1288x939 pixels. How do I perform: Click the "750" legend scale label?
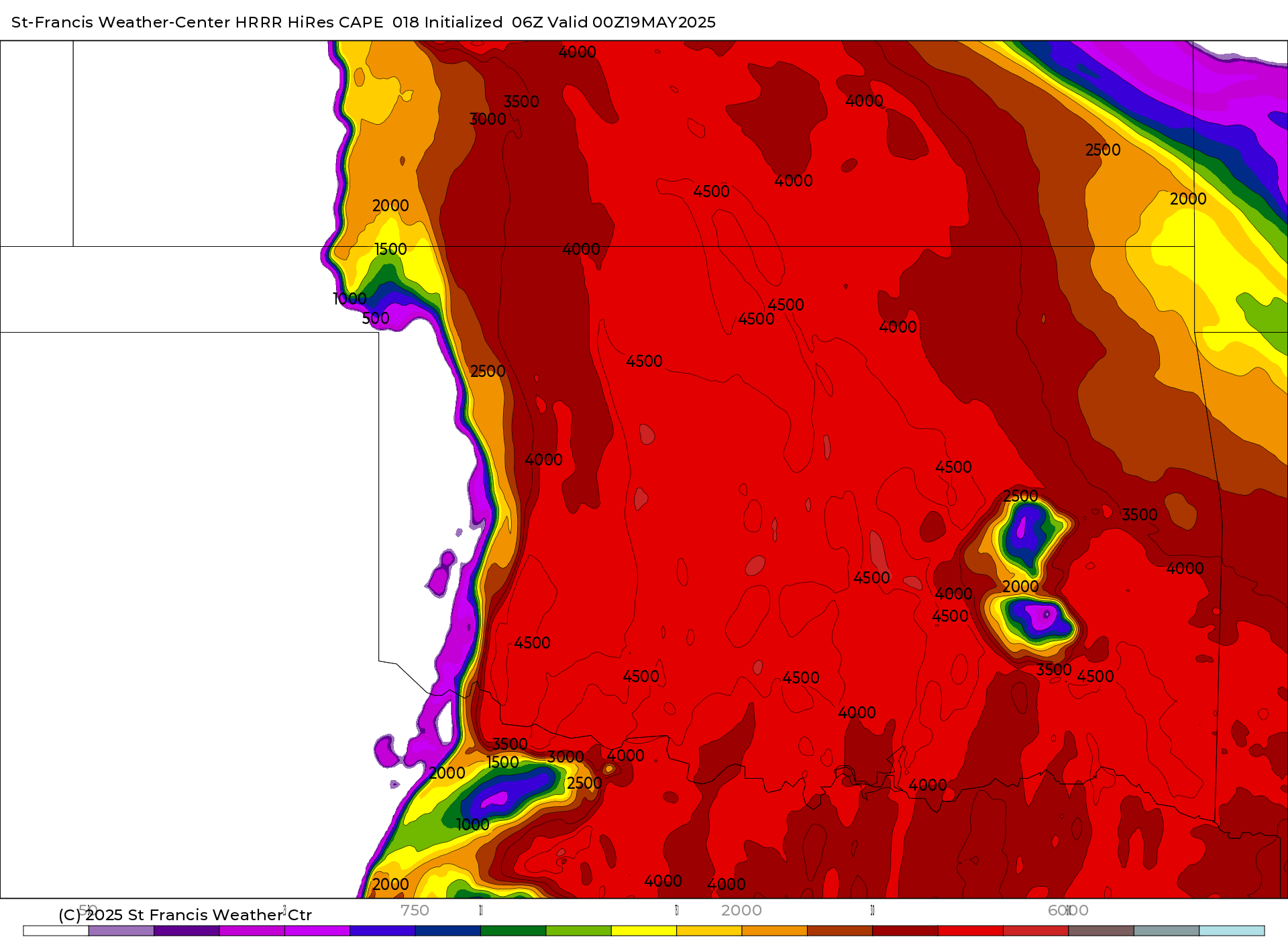tap(415, 910)
